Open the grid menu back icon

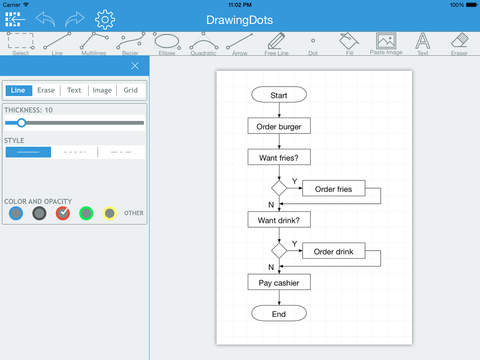click(15, 20)
